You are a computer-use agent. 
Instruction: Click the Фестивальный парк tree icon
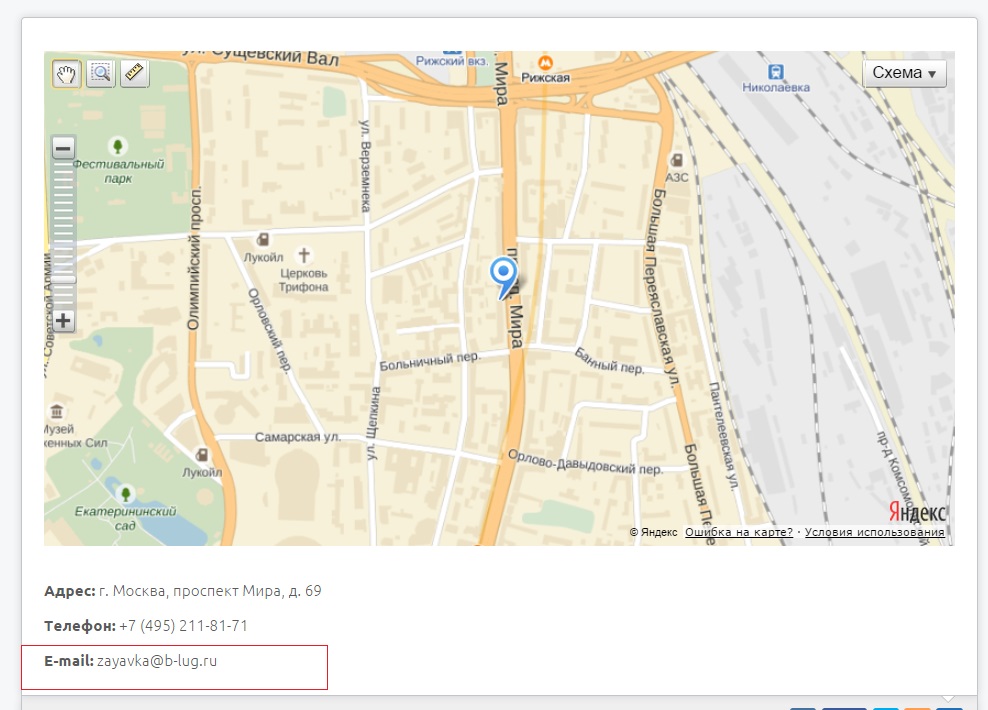click(x=118, y=147)
